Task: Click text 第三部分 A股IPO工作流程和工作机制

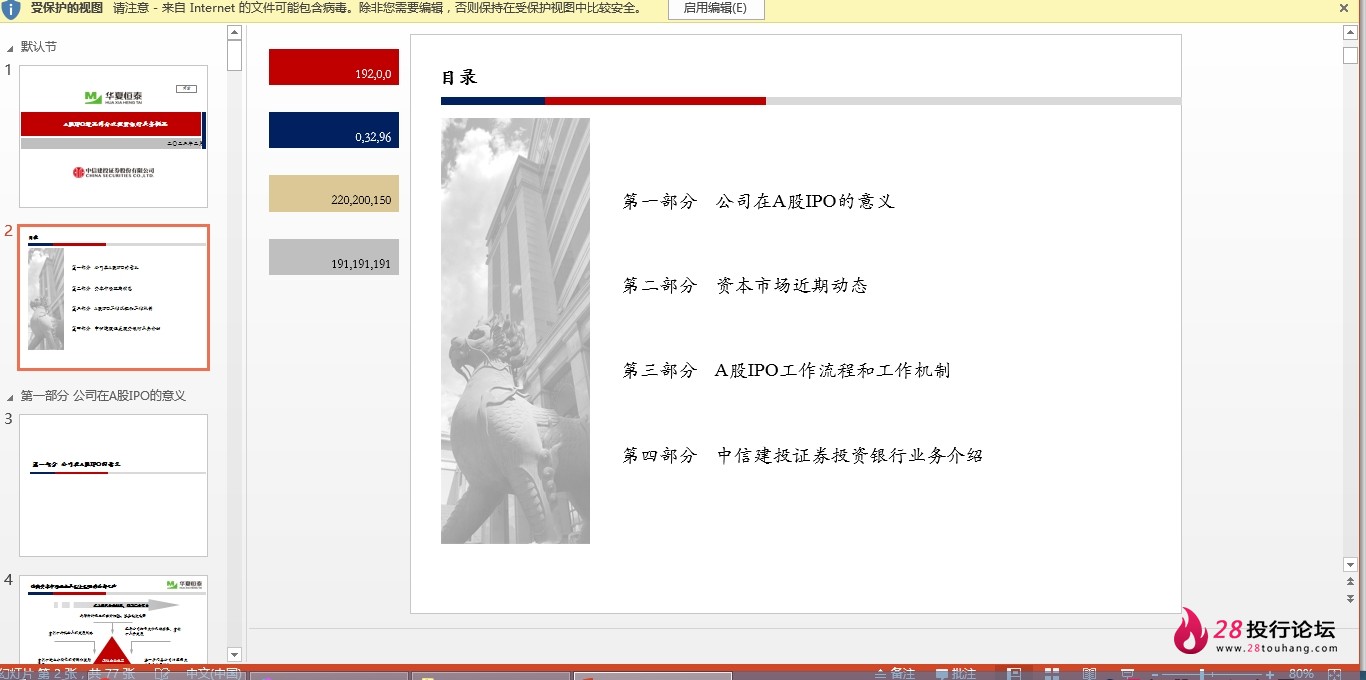Action: [786, 371]
